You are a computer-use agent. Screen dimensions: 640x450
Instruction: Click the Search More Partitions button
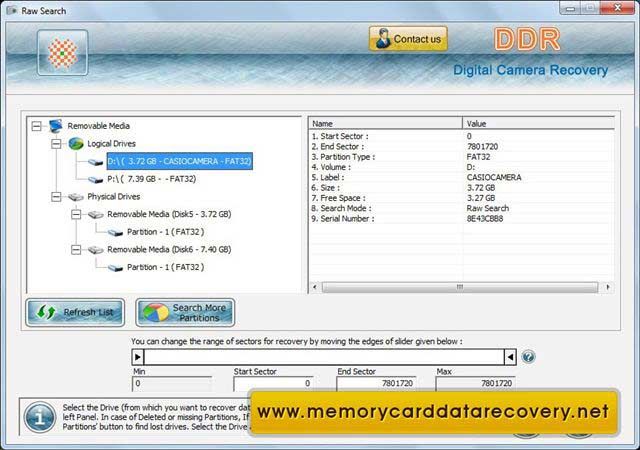[x=186, y=312]
